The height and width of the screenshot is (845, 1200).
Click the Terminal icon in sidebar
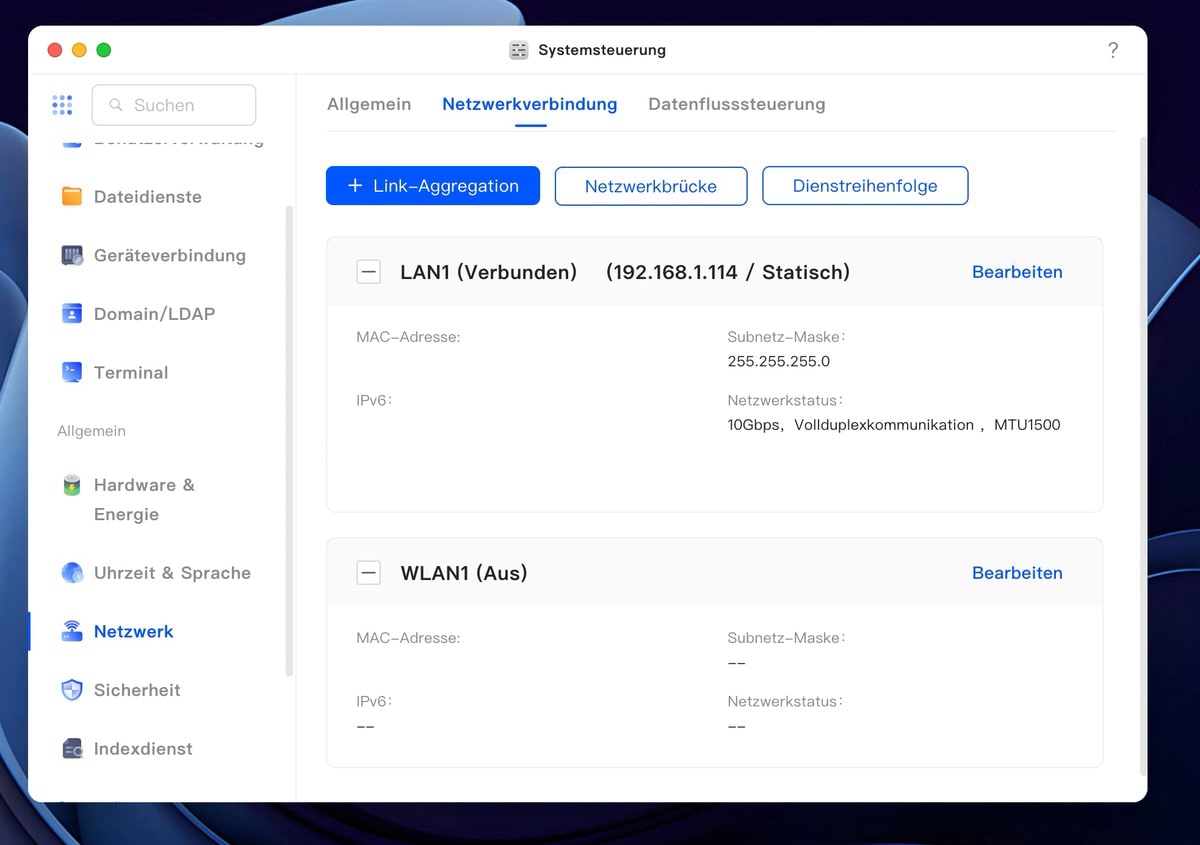coord(72,372)
